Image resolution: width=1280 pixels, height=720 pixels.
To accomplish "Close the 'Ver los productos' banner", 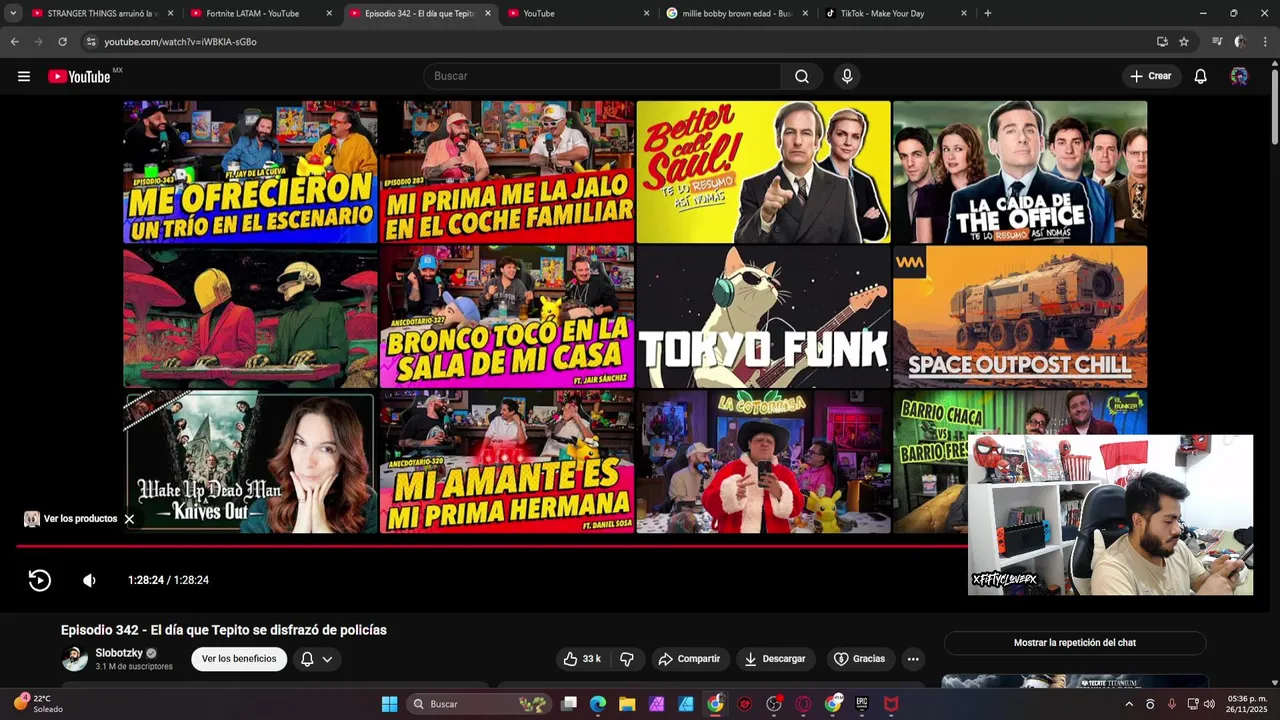I will click(129, 519).
